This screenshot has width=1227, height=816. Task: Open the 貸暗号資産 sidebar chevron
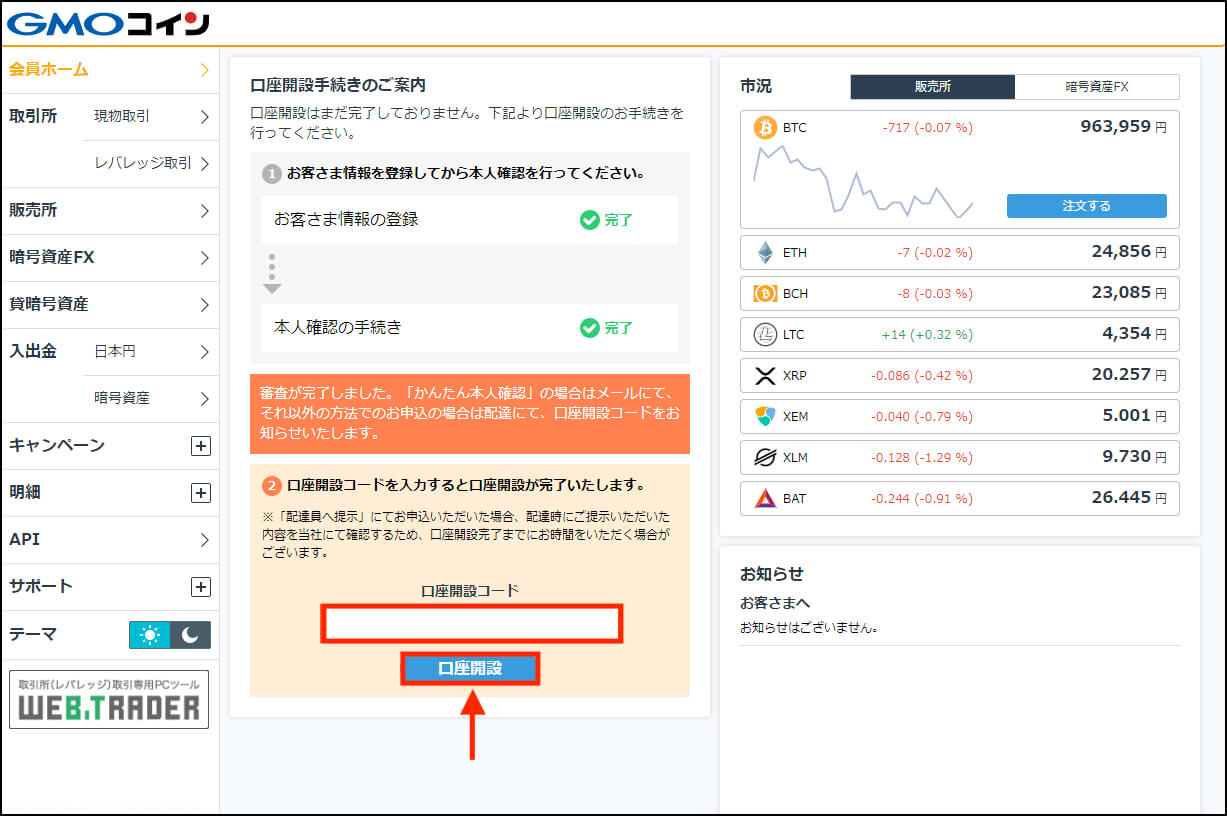pos(204,305)
